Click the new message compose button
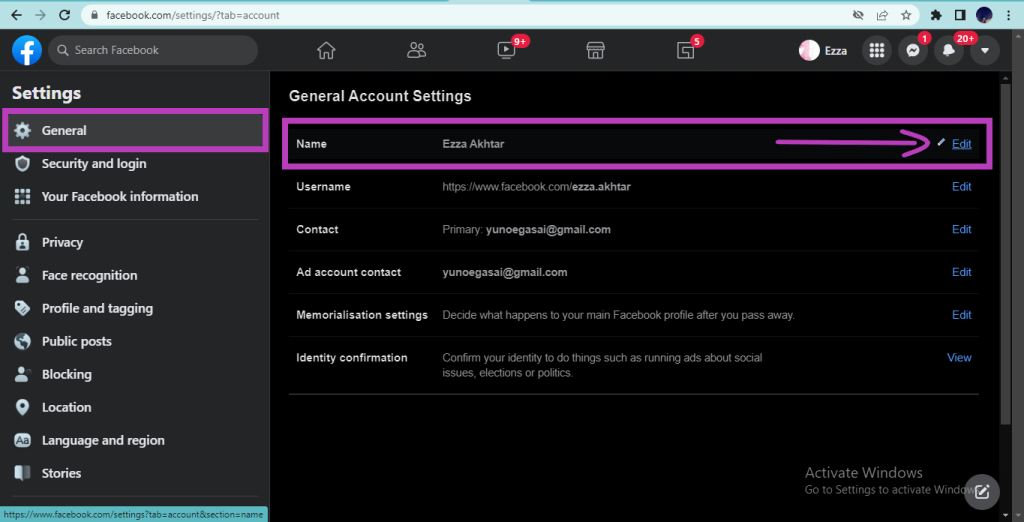The width and height of the screenshot is (1024, 522). tap(982, 491)
